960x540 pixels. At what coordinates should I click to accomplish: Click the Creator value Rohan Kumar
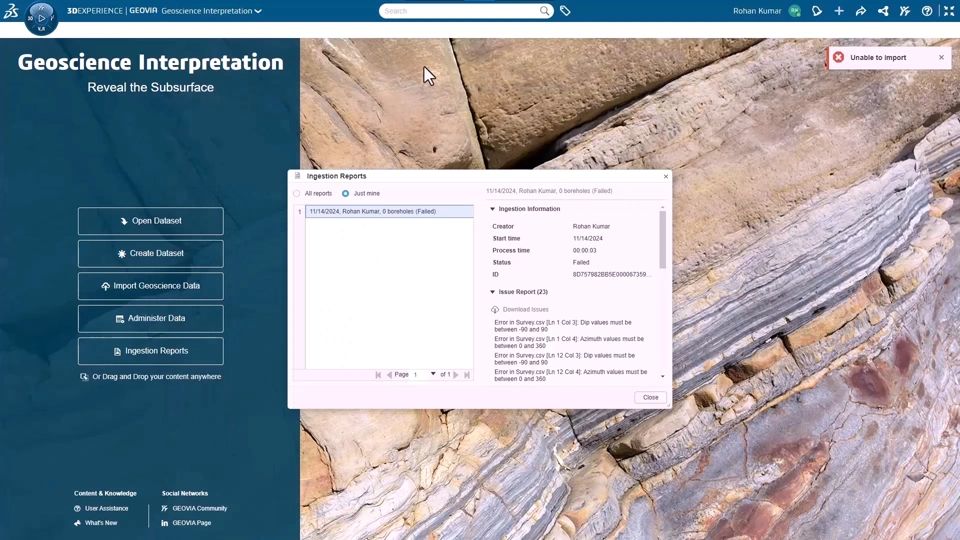pyautogui.click(x=591, y=227)
